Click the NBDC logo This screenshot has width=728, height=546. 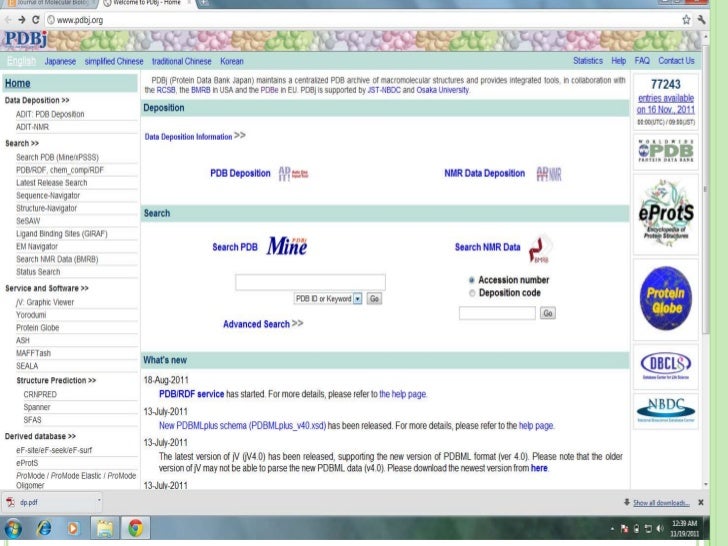click(666, 410)
